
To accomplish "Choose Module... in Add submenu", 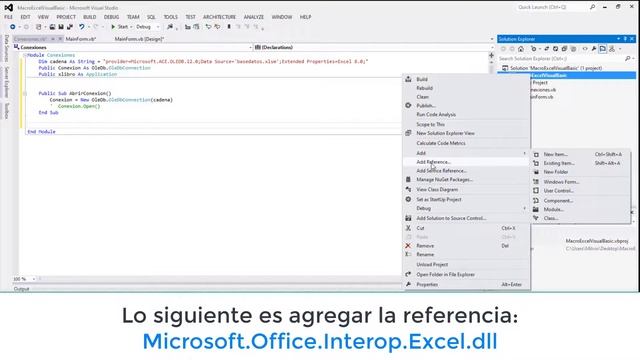I will pos(580,209).
